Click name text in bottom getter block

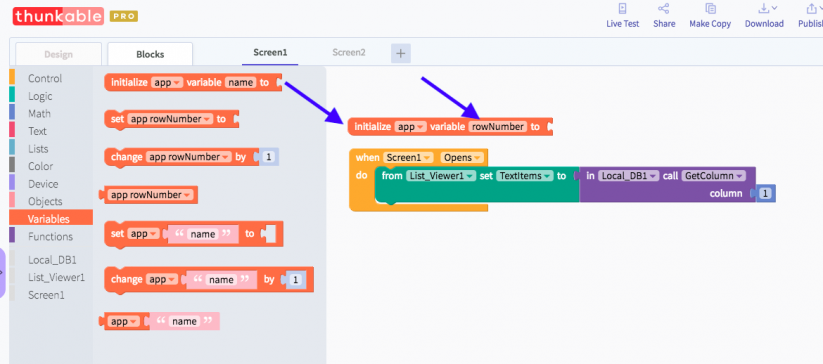[x=184, y=322]
